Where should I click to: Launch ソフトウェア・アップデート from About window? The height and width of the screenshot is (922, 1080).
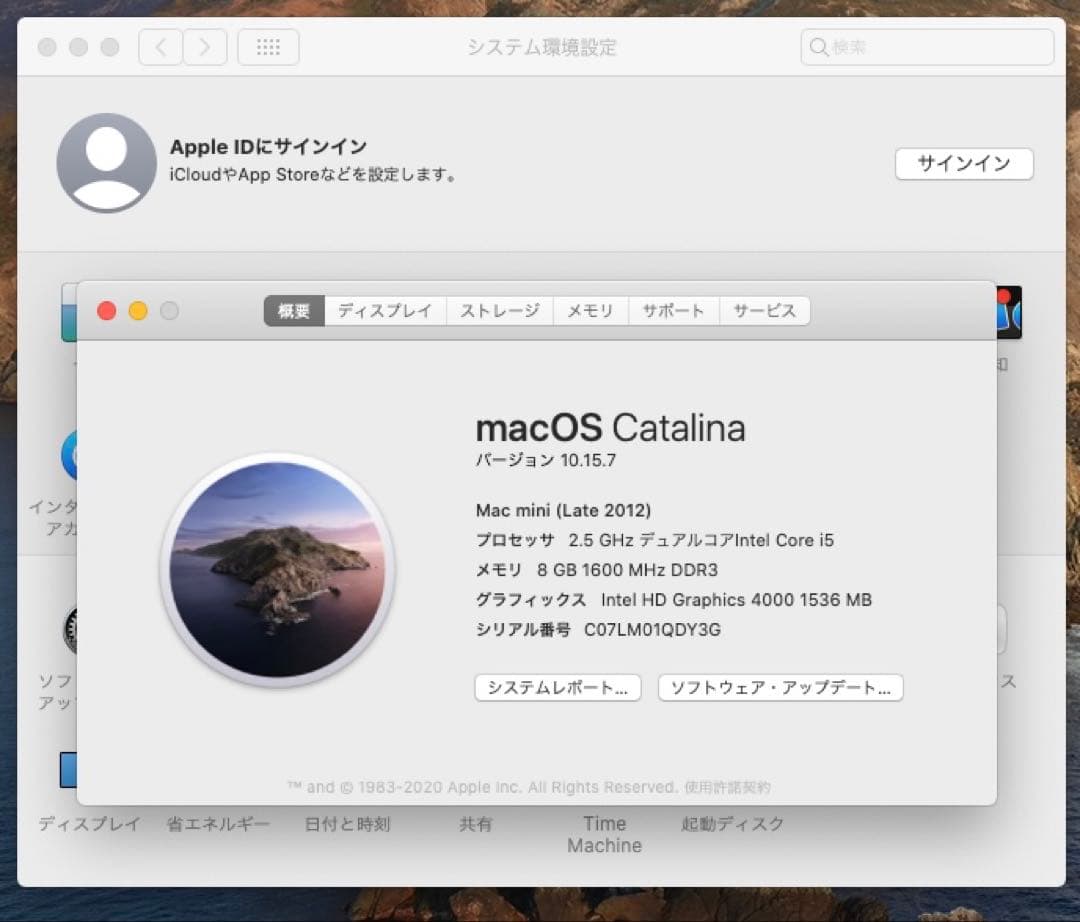click(780, 688)
